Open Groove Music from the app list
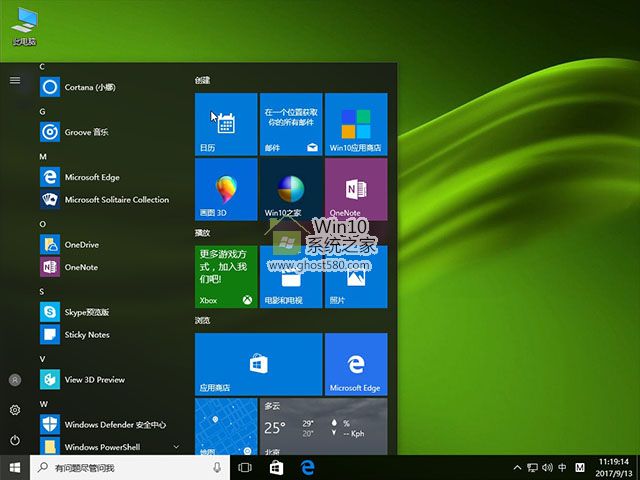 click(x=109, y=132)
